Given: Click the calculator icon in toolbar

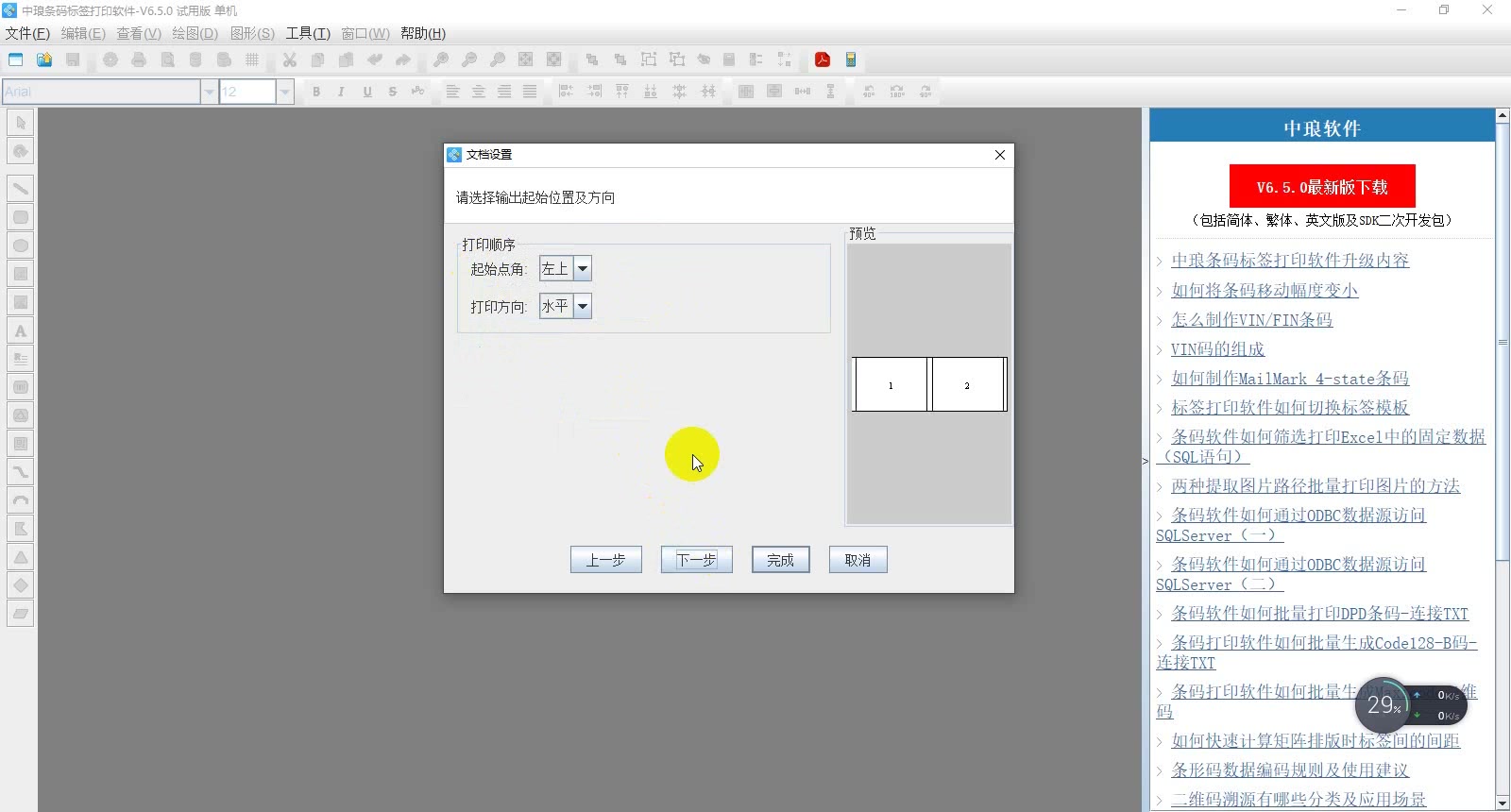Looking at the screenshot, I should click(x=851, y=59).
